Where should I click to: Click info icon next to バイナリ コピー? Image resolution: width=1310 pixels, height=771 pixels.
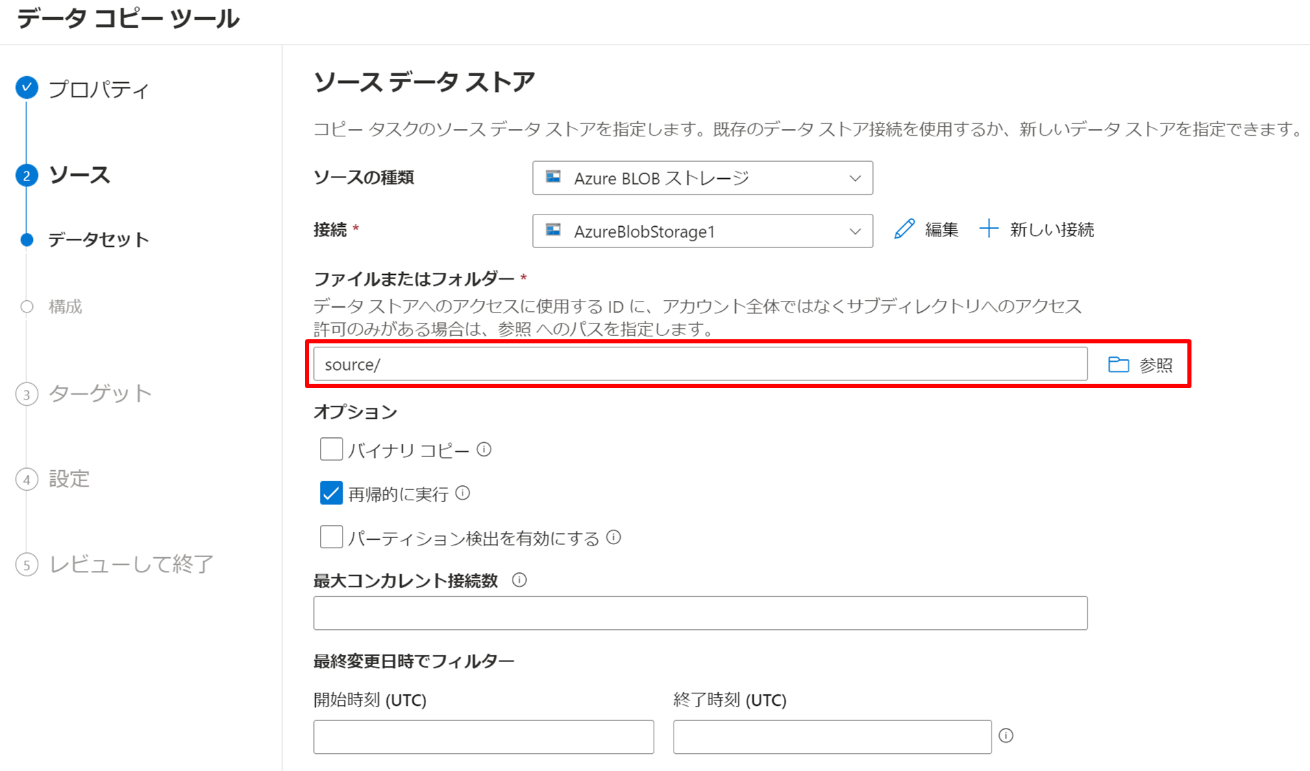point(484,450)
